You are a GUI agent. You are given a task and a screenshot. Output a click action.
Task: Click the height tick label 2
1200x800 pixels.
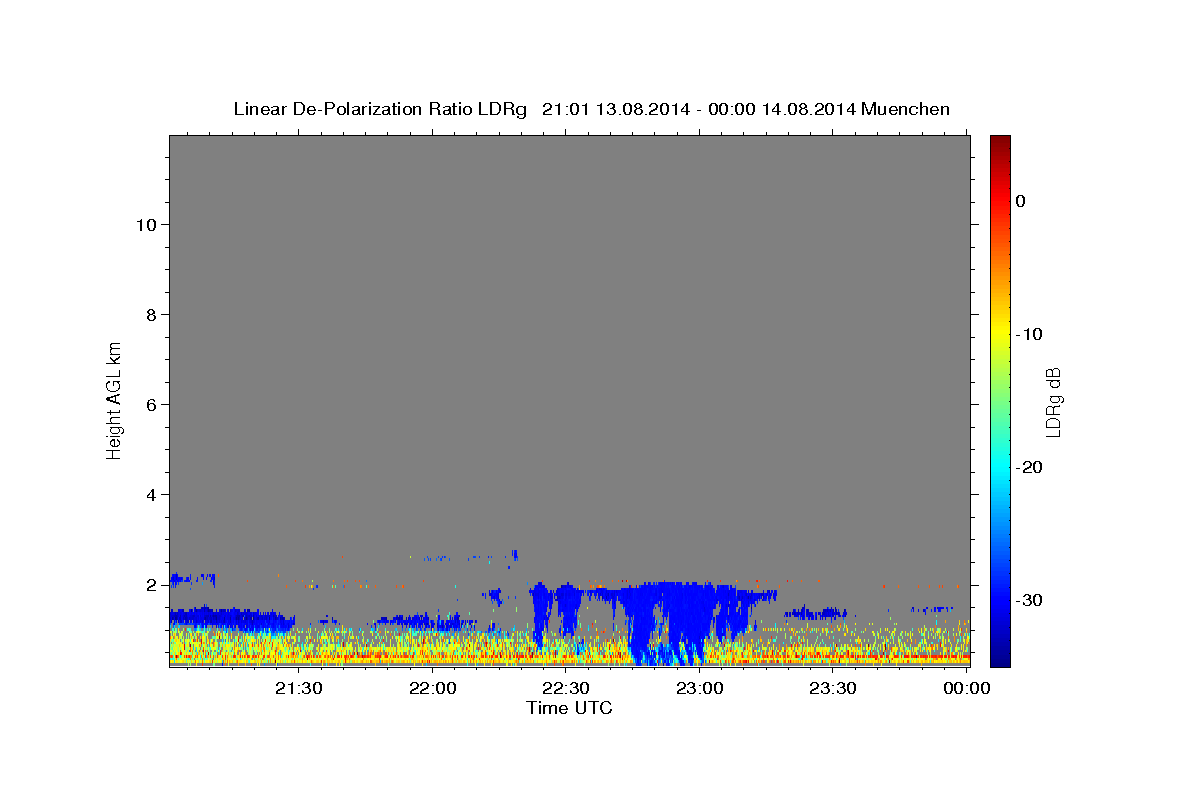(151, 585)
